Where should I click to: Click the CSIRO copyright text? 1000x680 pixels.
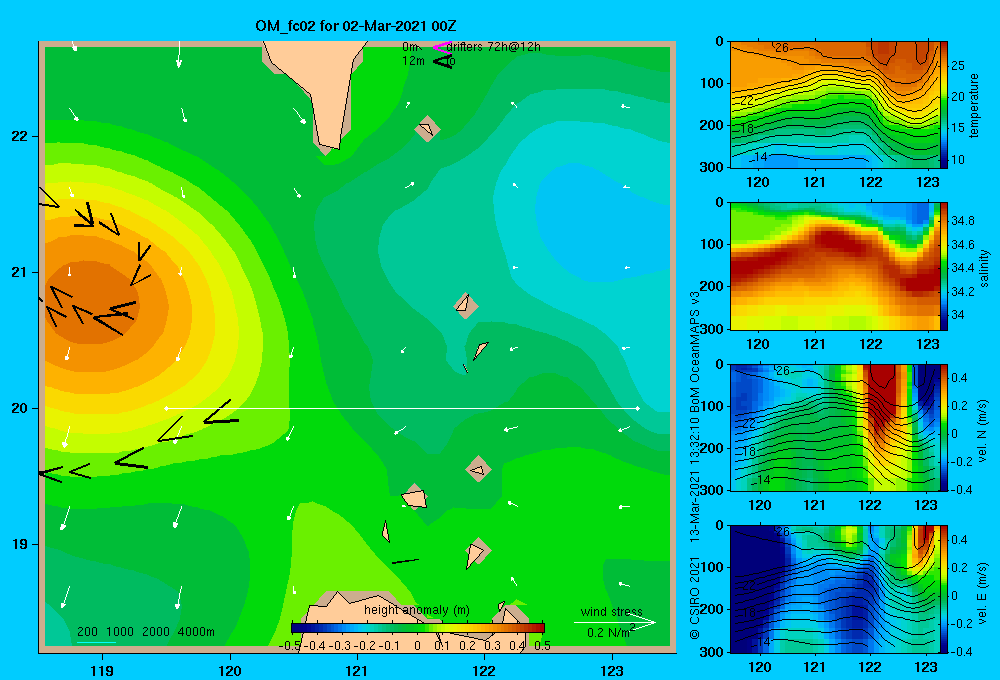pyautogui.click(x=695, y=464)
